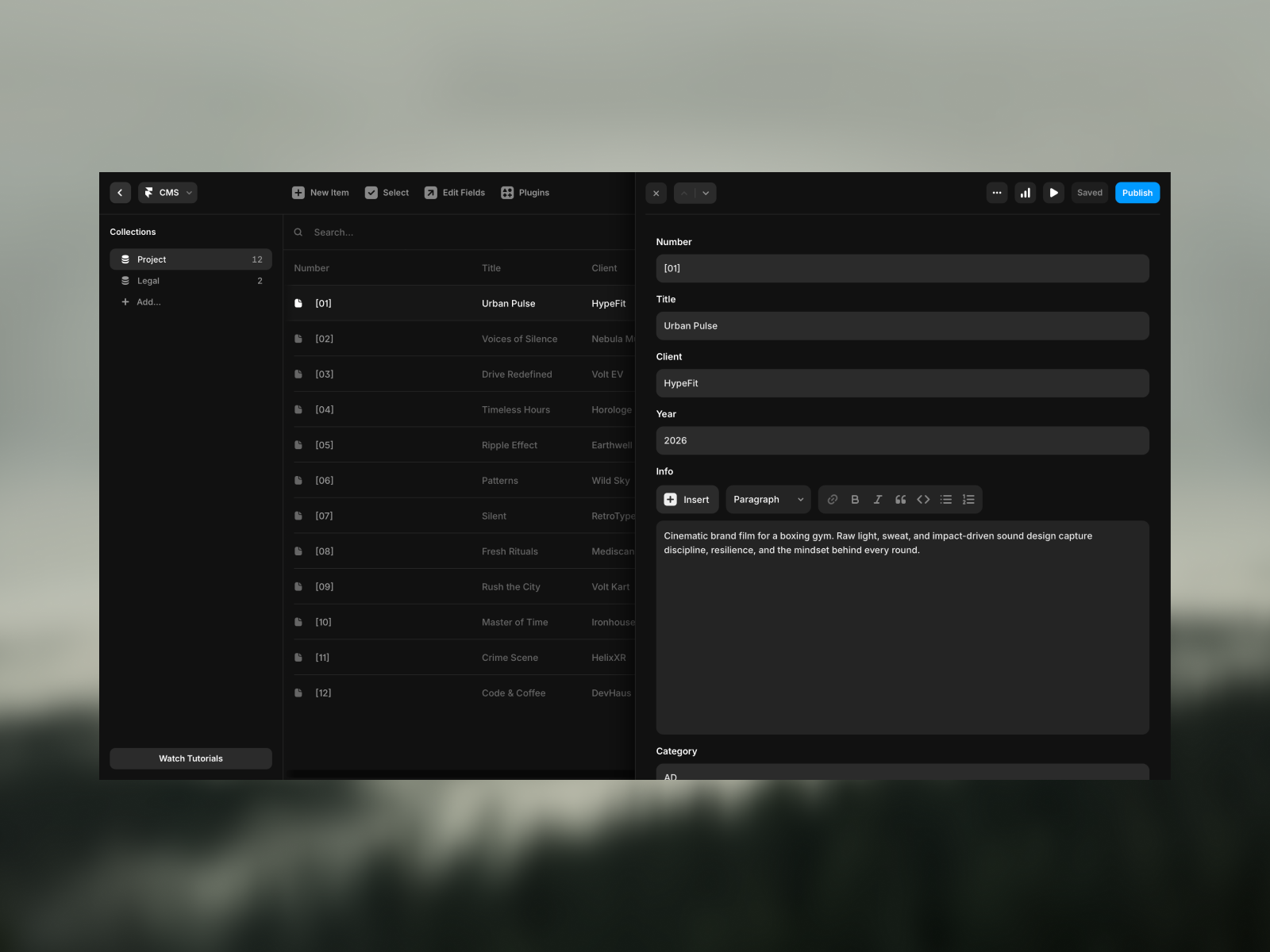The image size is (1270, 952).
Task: Open the three-dot more options menu
Action: (997, 193)
